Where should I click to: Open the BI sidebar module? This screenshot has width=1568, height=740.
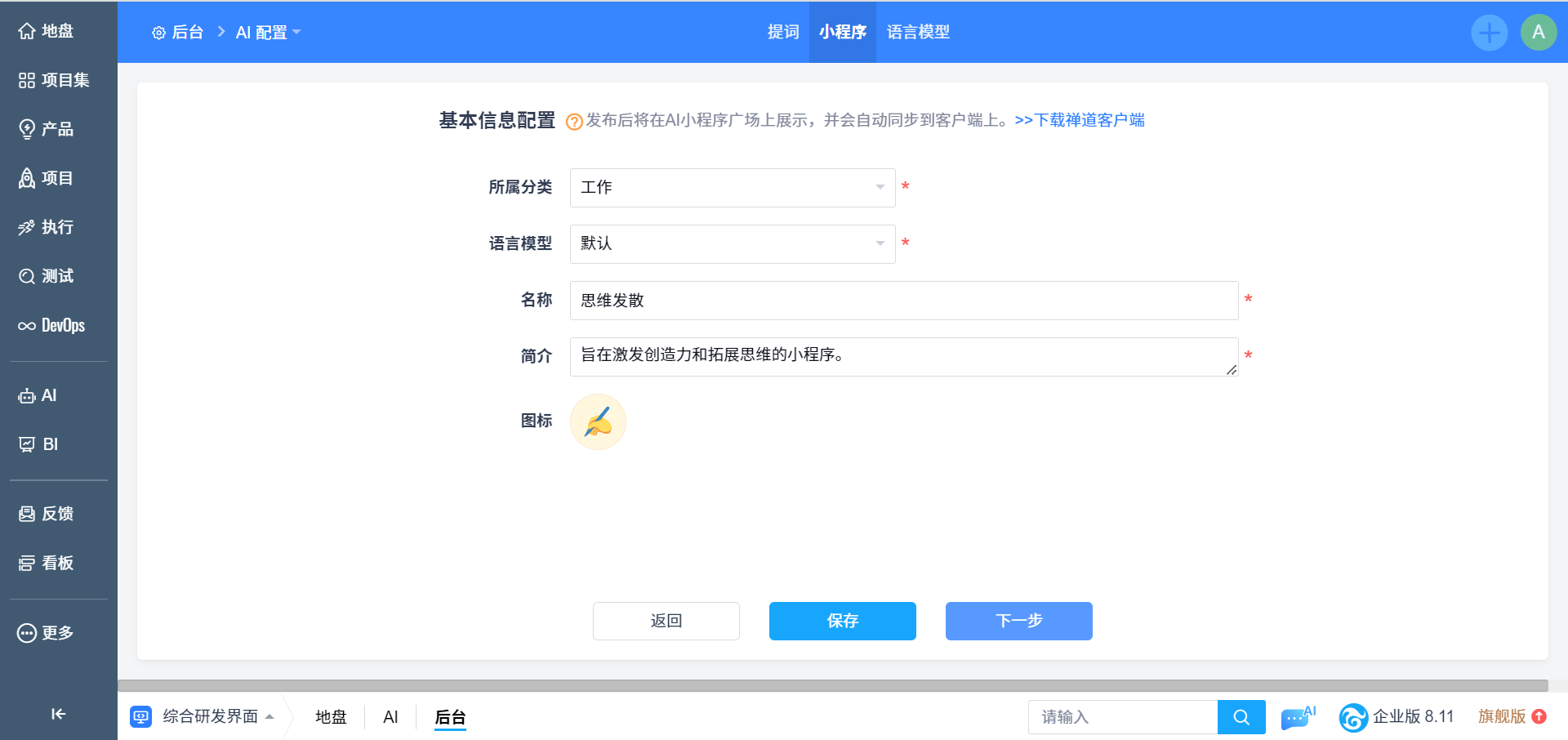click(x=38, y=444)
